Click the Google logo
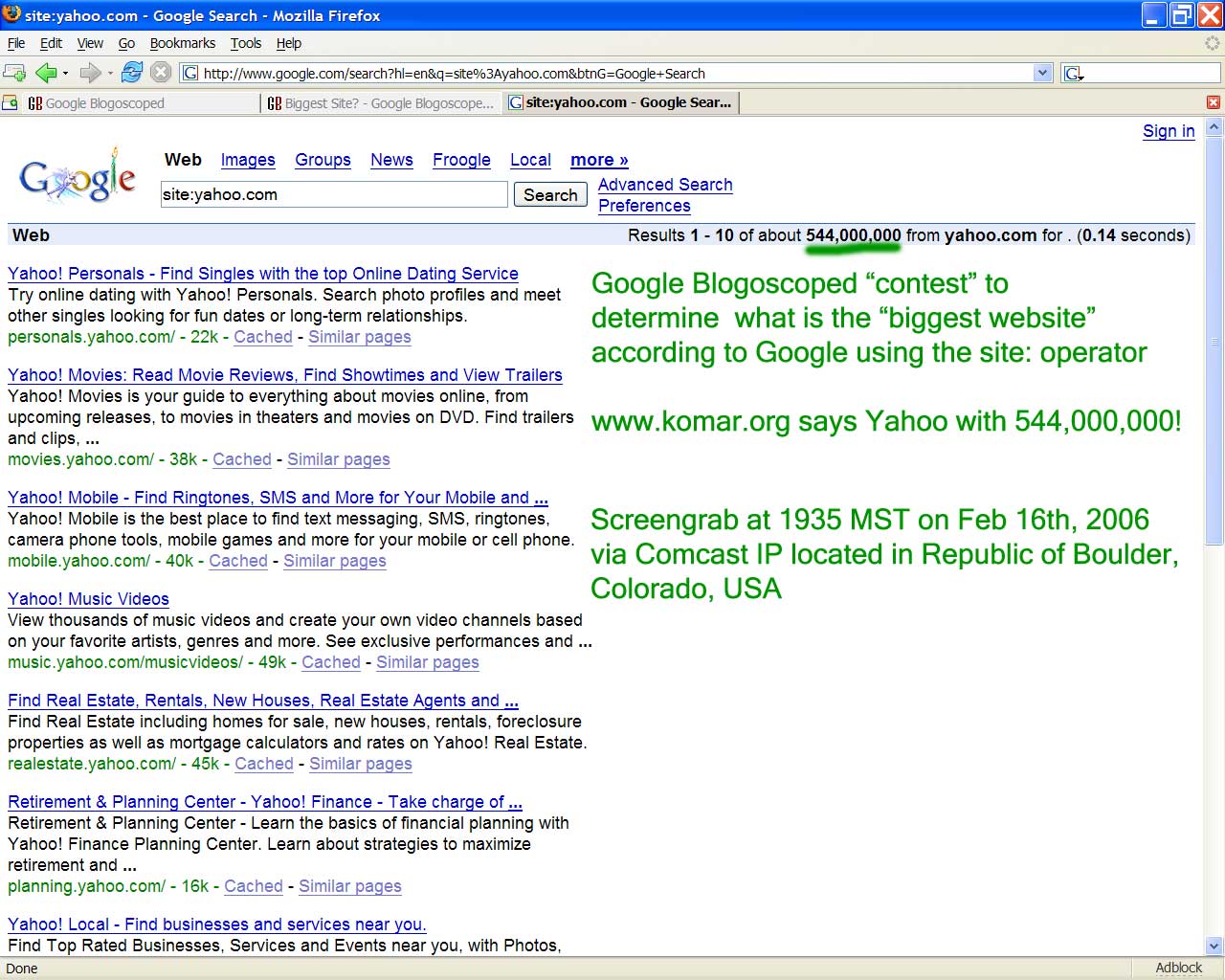This screenshot has height=980, width=1225. point(78,176)
